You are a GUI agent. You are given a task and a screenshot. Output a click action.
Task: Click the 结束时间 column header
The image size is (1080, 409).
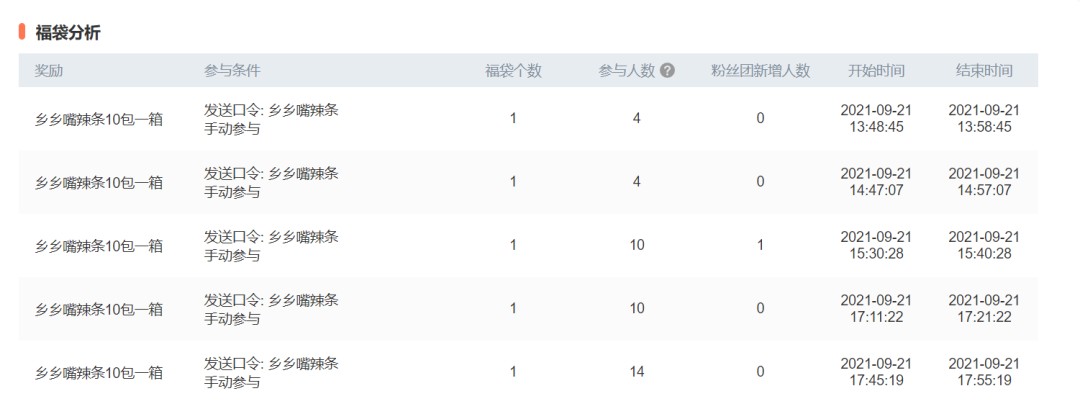[984, 70]
